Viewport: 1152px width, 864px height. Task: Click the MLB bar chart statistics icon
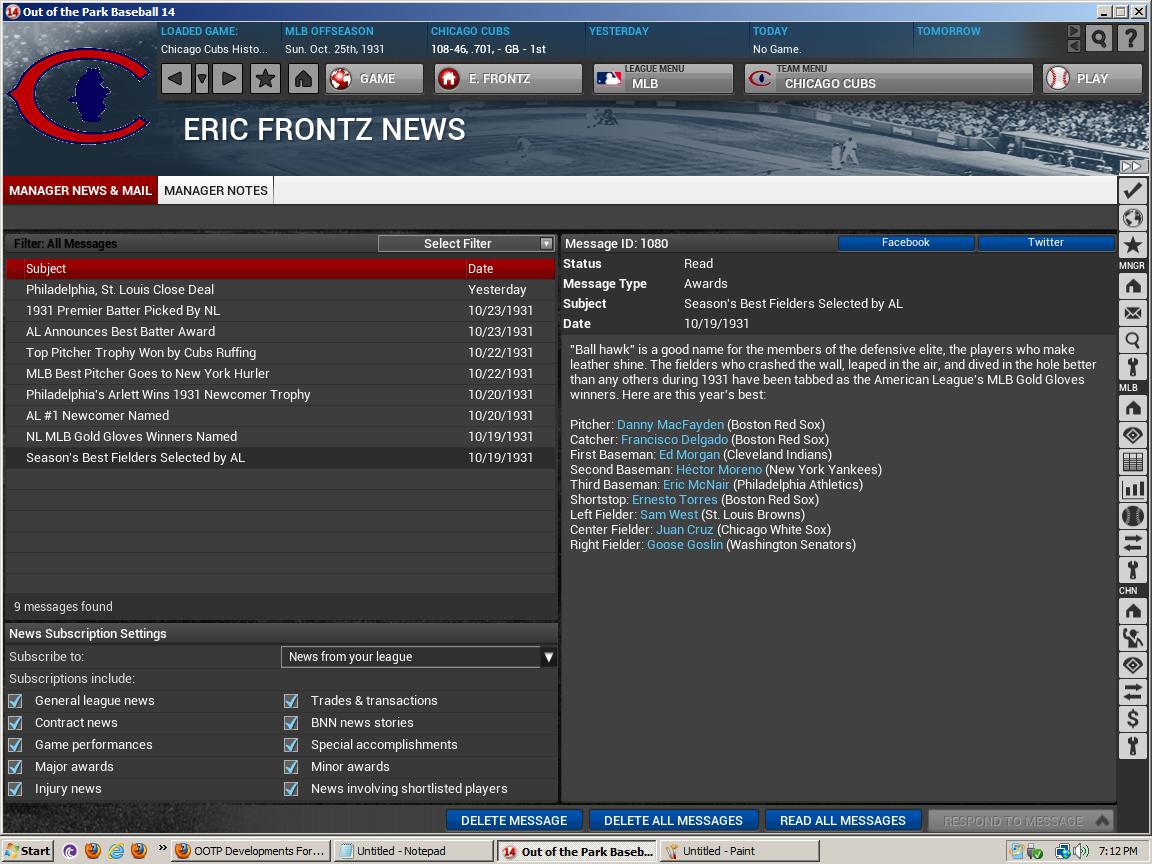pos(1132,489)
